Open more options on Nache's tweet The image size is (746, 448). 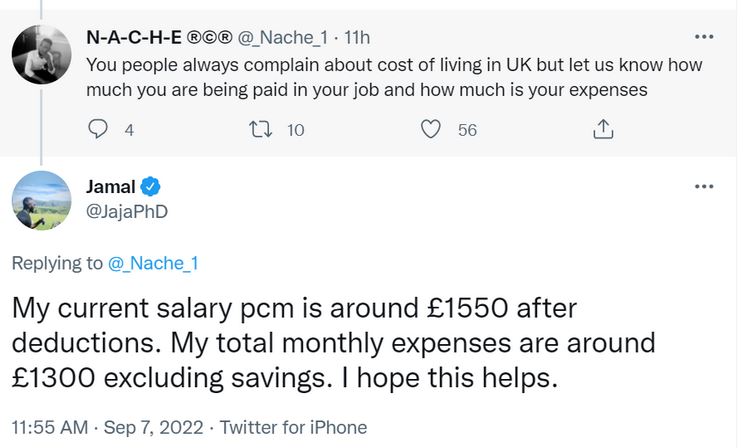pos(704,37)
